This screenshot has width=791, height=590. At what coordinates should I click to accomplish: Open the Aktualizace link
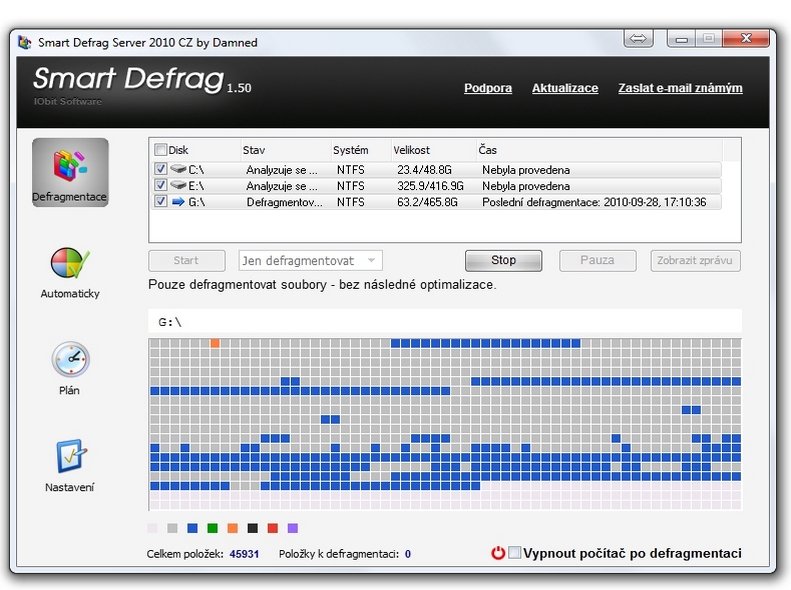[565, 88]
